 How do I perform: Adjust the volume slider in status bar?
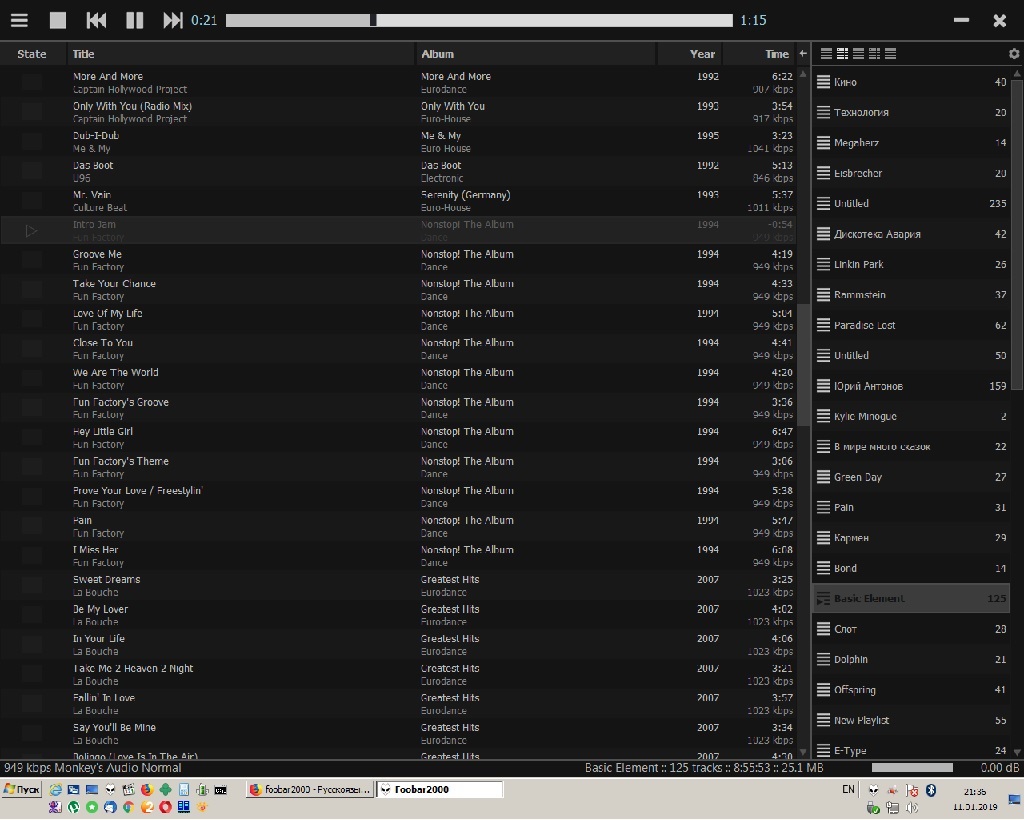pyautogui.click(x=912, y=768)
